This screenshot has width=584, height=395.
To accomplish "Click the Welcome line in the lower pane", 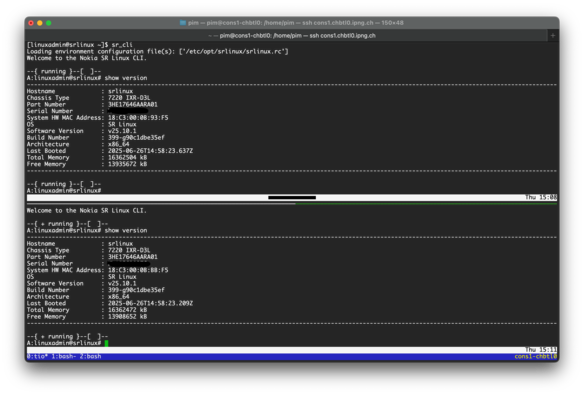I will (x=86, y=210).
